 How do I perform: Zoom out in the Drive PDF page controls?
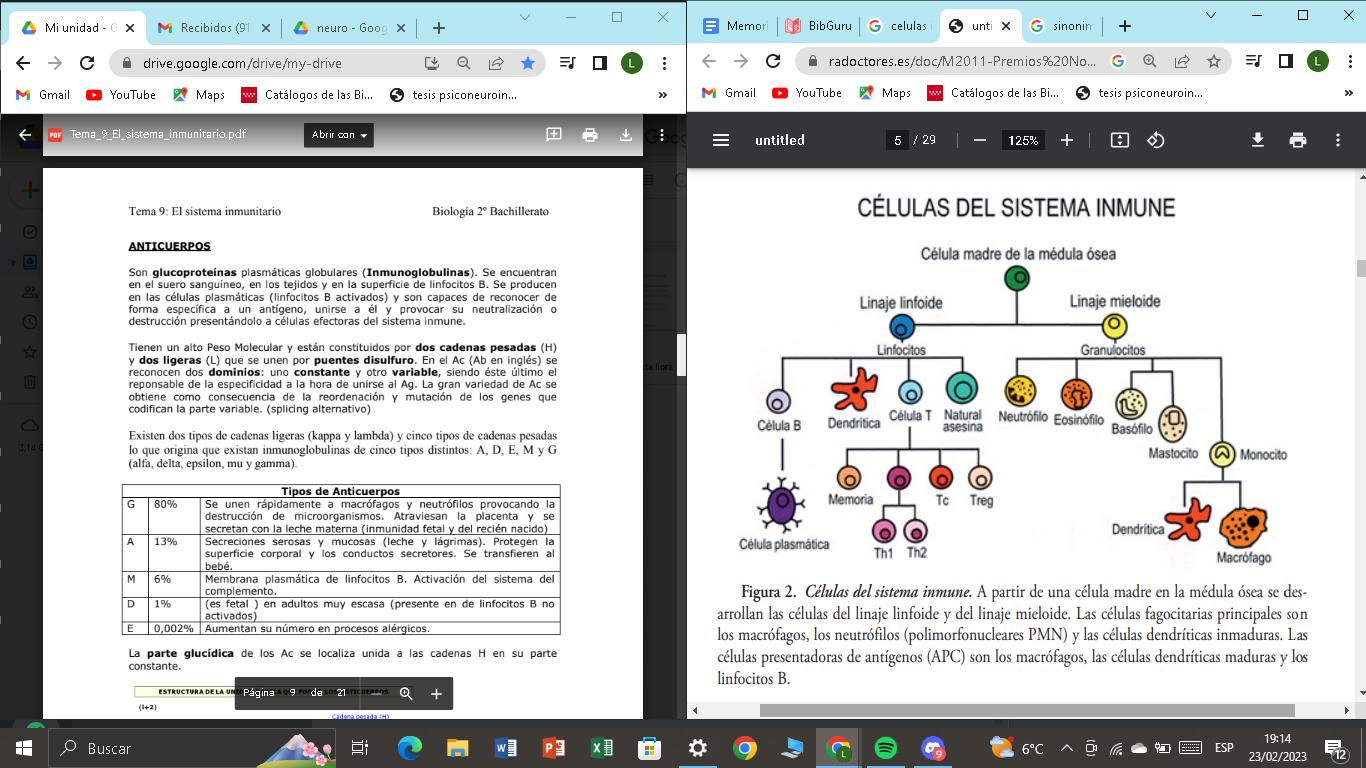[376, 693]
